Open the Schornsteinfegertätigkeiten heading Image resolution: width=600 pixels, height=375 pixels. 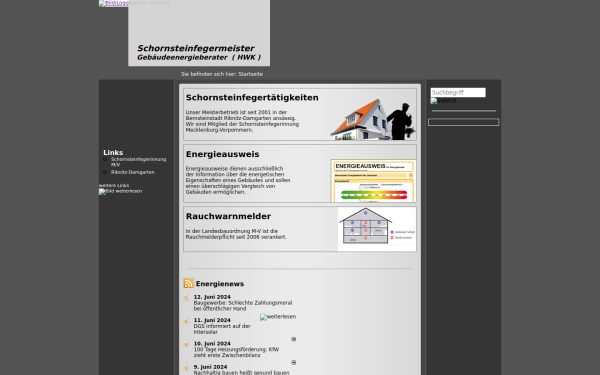pos(252,98)
